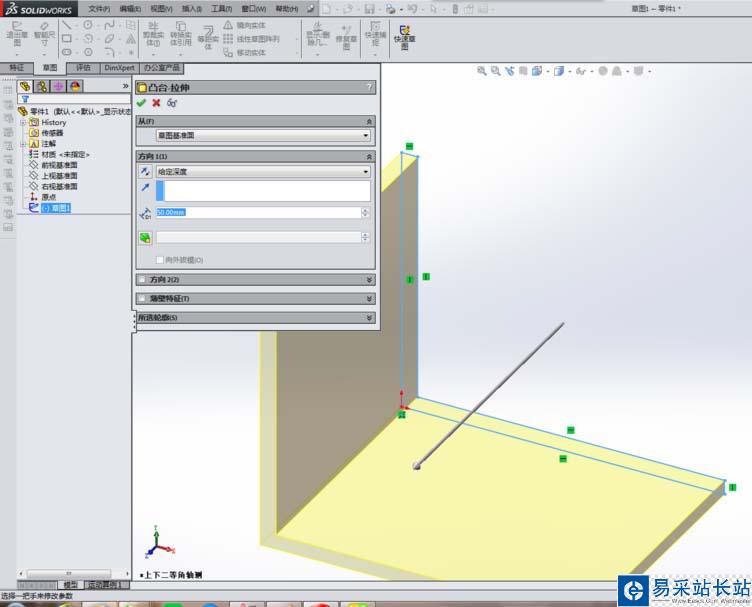
Task: Open the 给定深度 end condition dropdown
Action: click(263, 171)
